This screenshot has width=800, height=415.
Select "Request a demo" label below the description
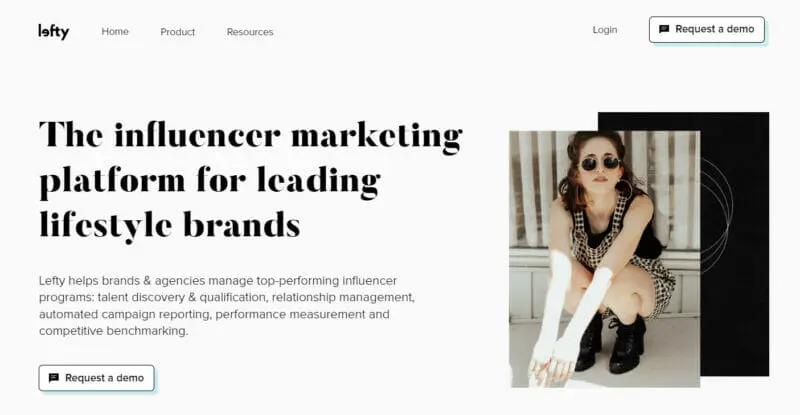[x=105, y=378]
